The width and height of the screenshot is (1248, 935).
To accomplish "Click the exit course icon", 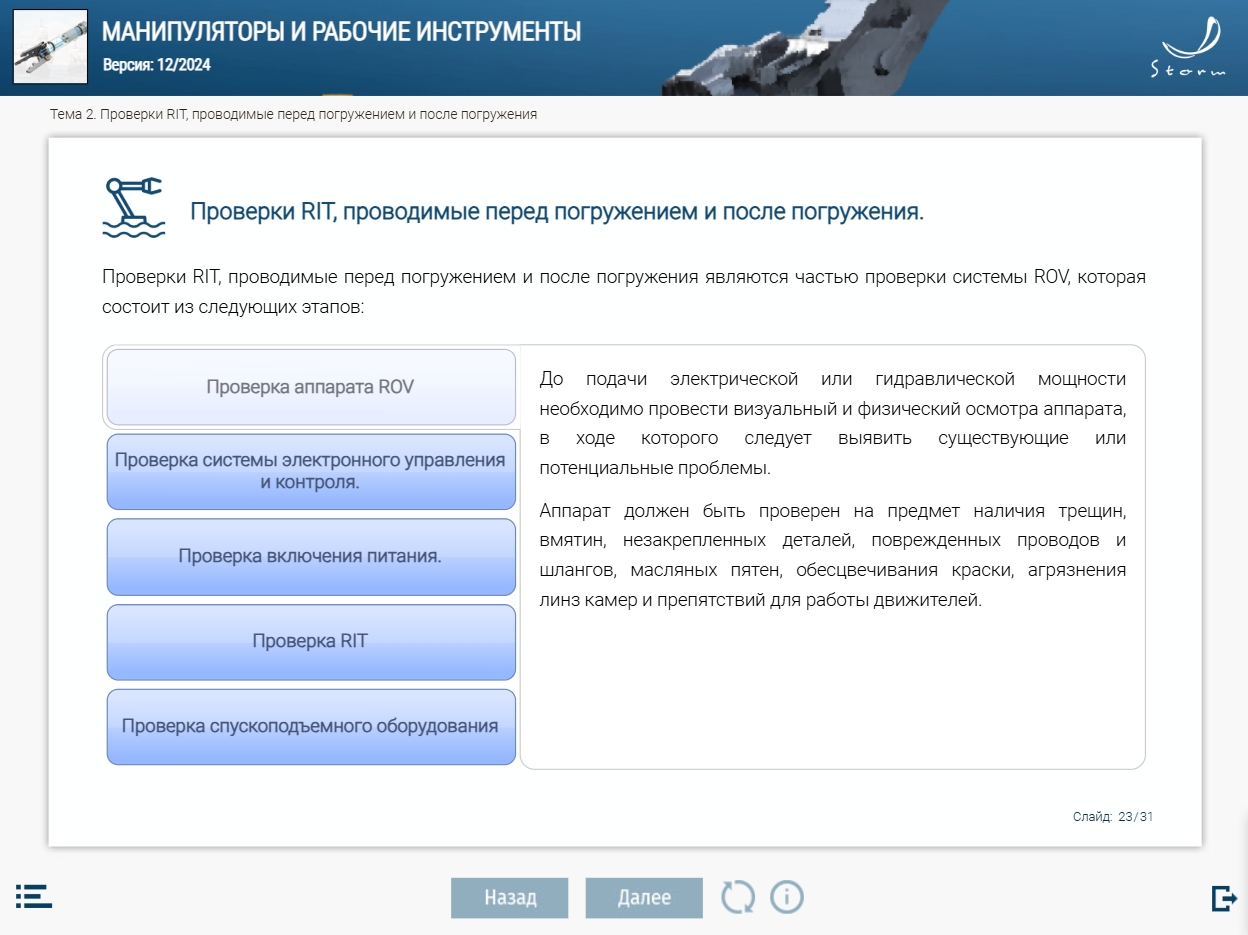I will point(1223,898).
